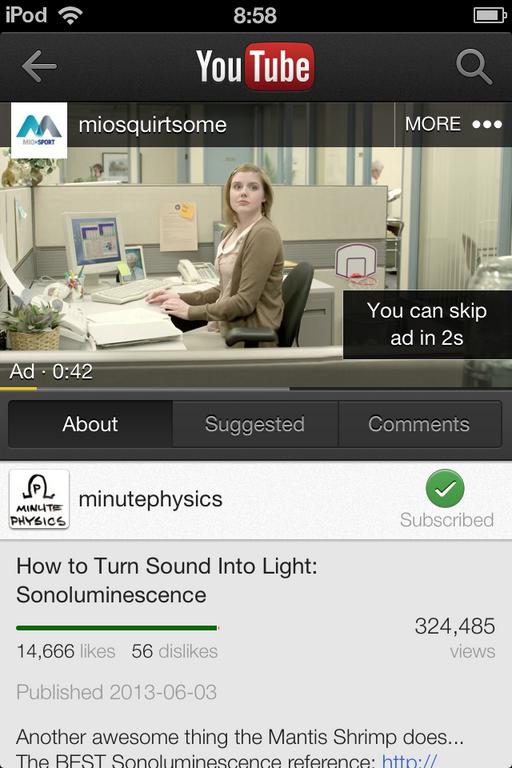Screen dimensions: 512x768
Task: Open the search magnifier icon
Action: pos(473,67)
